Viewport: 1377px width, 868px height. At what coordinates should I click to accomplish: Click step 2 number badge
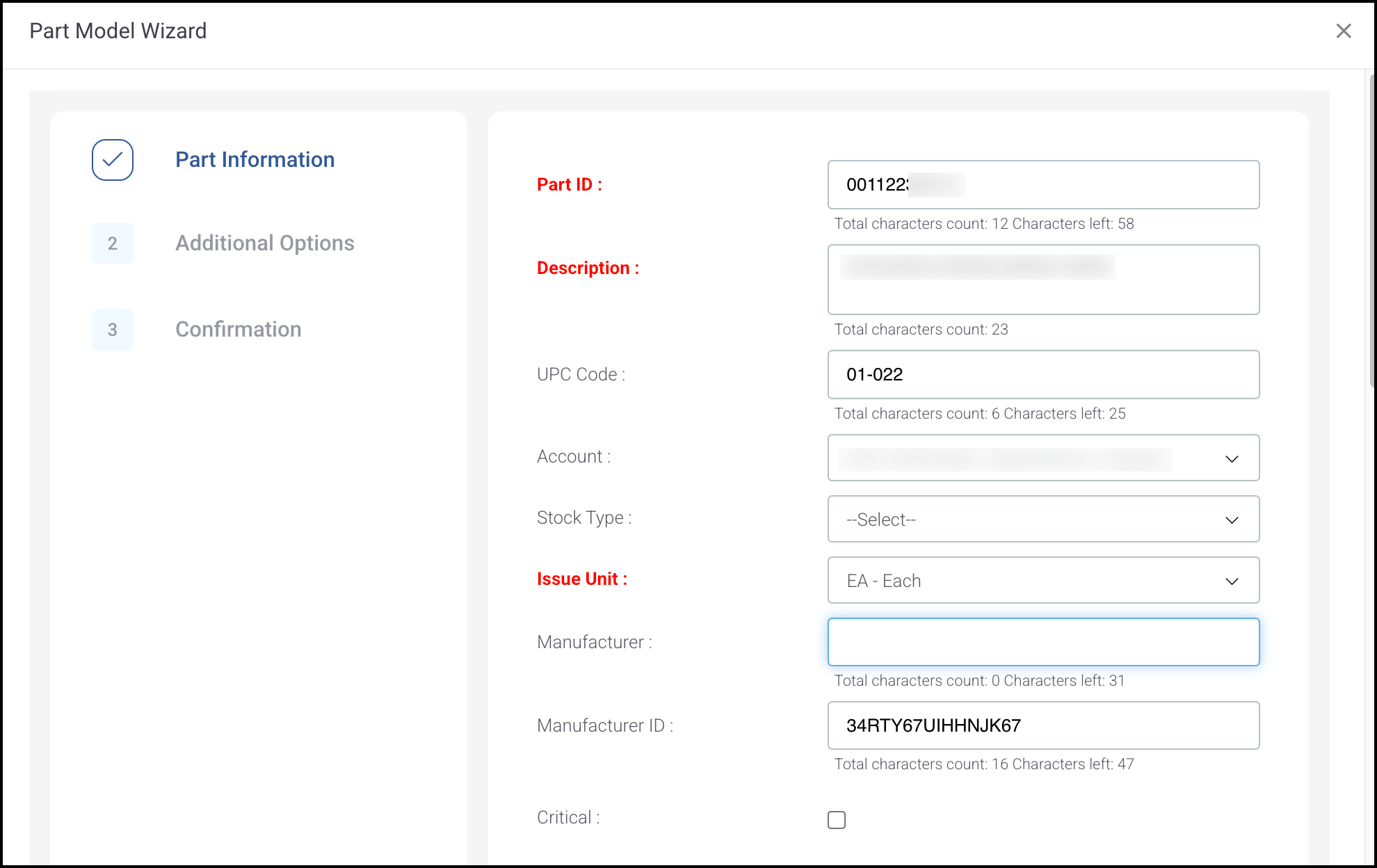[113, 243]
